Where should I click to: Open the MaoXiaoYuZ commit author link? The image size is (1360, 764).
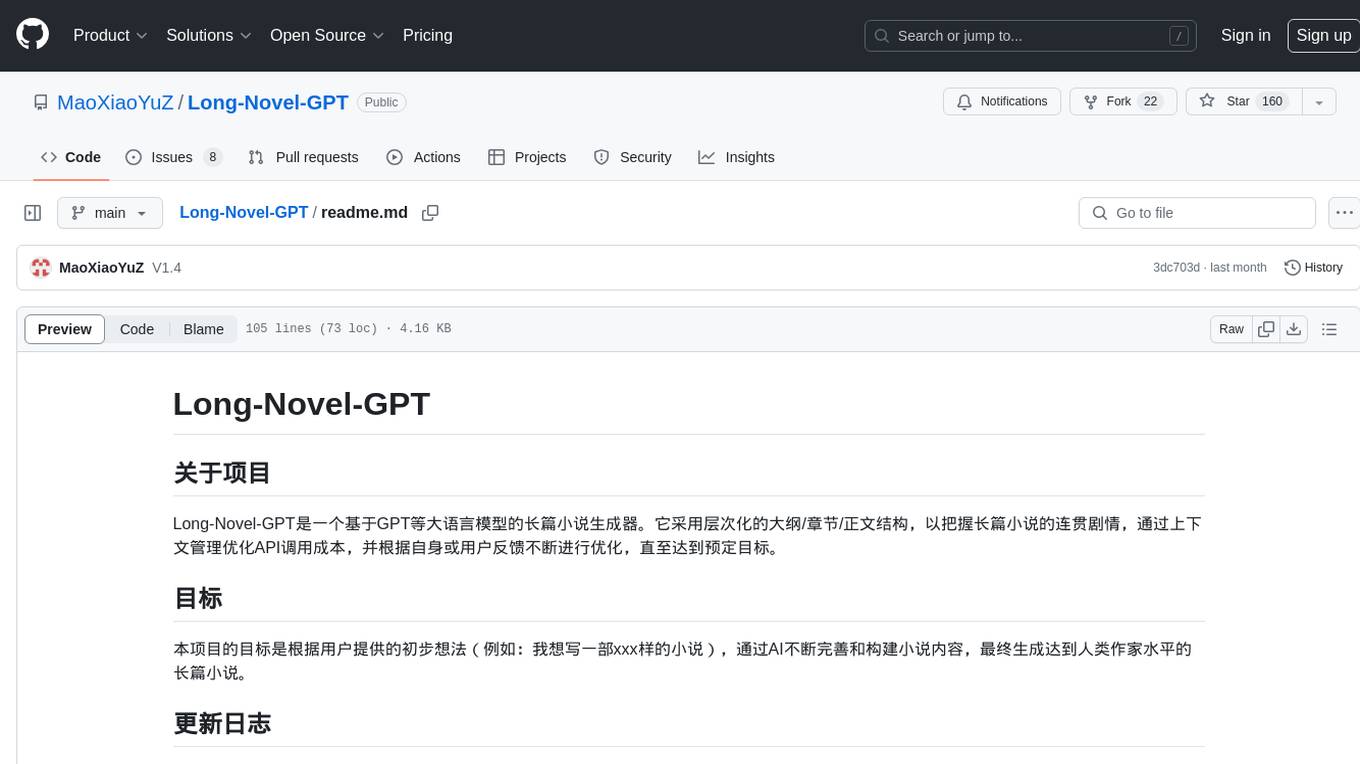click(x=101, y=268)
